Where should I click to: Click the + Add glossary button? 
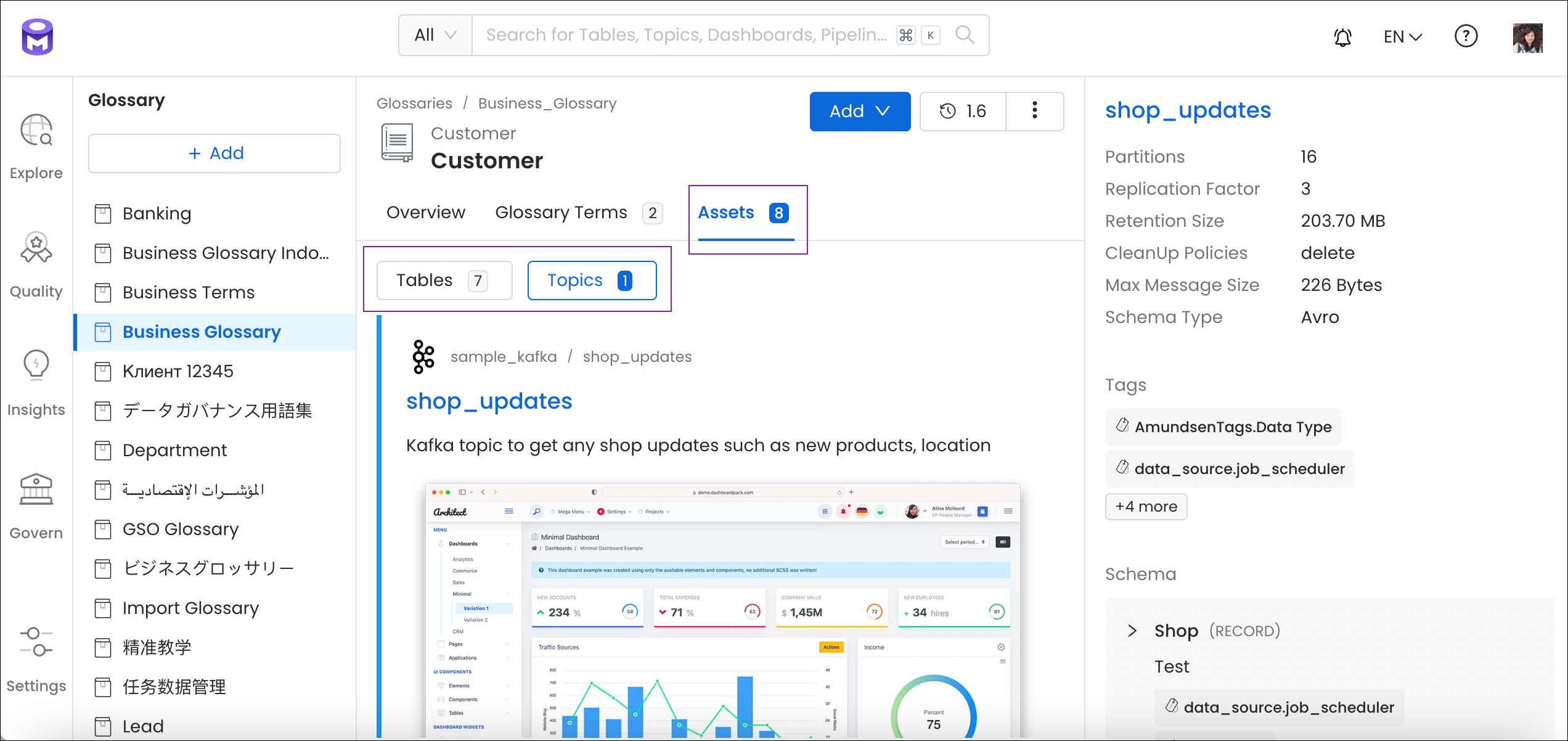click(x=214, y=154)
